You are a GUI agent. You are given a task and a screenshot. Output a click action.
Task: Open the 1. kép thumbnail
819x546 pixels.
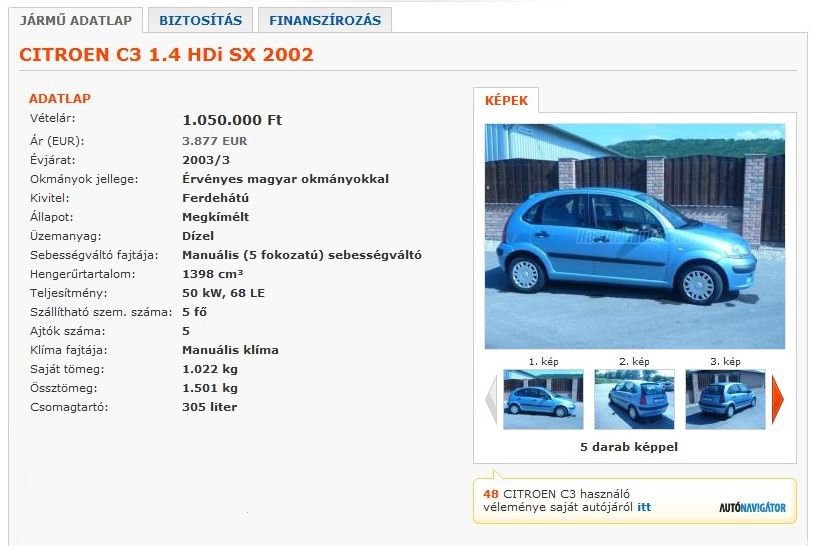[543, 399]
